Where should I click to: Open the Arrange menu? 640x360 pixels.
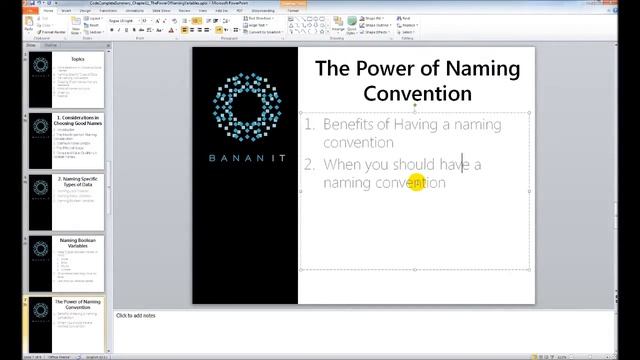[x=338, y=24]
